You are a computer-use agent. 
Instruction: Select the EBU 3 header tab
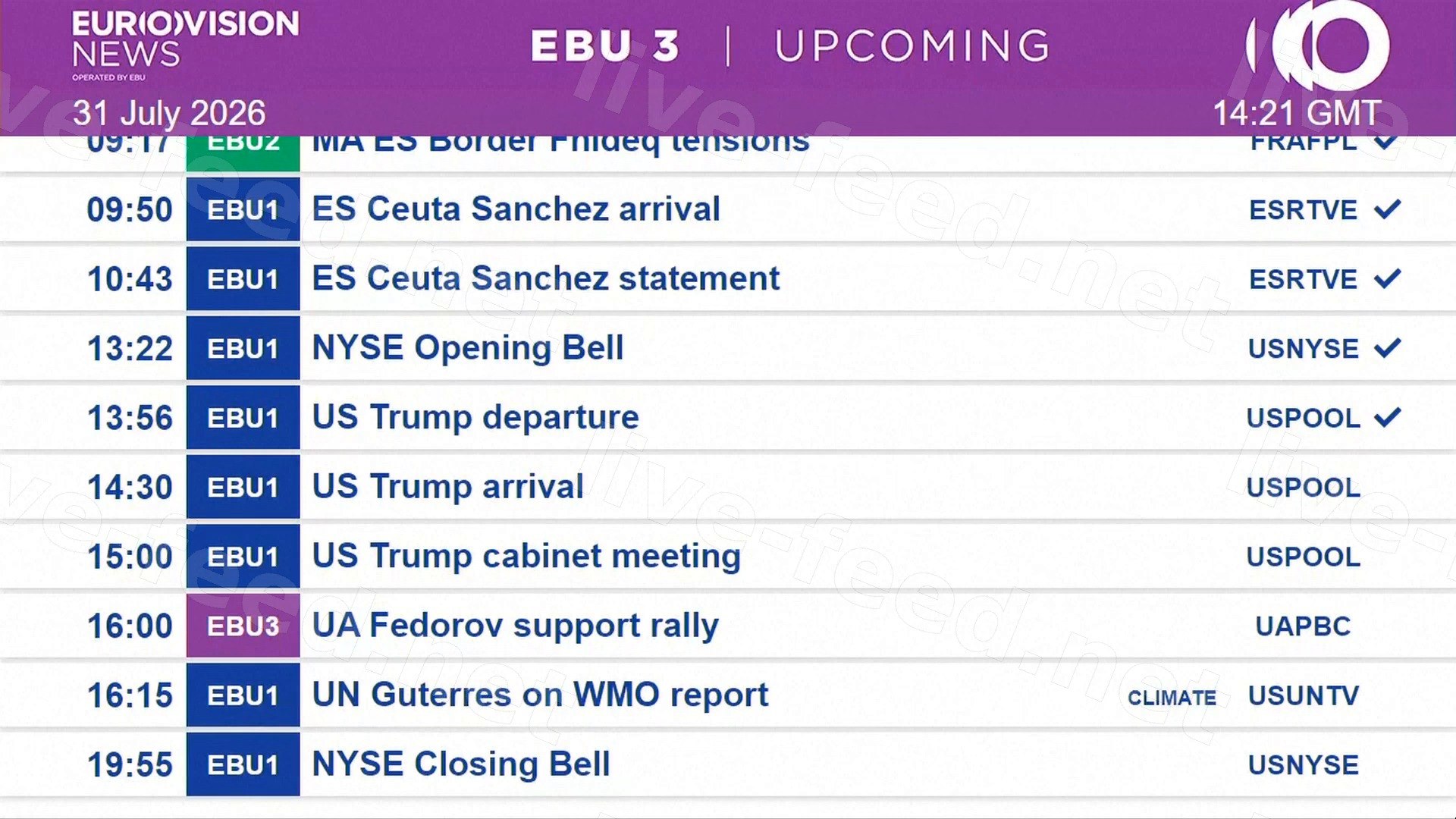coord(605,45)
